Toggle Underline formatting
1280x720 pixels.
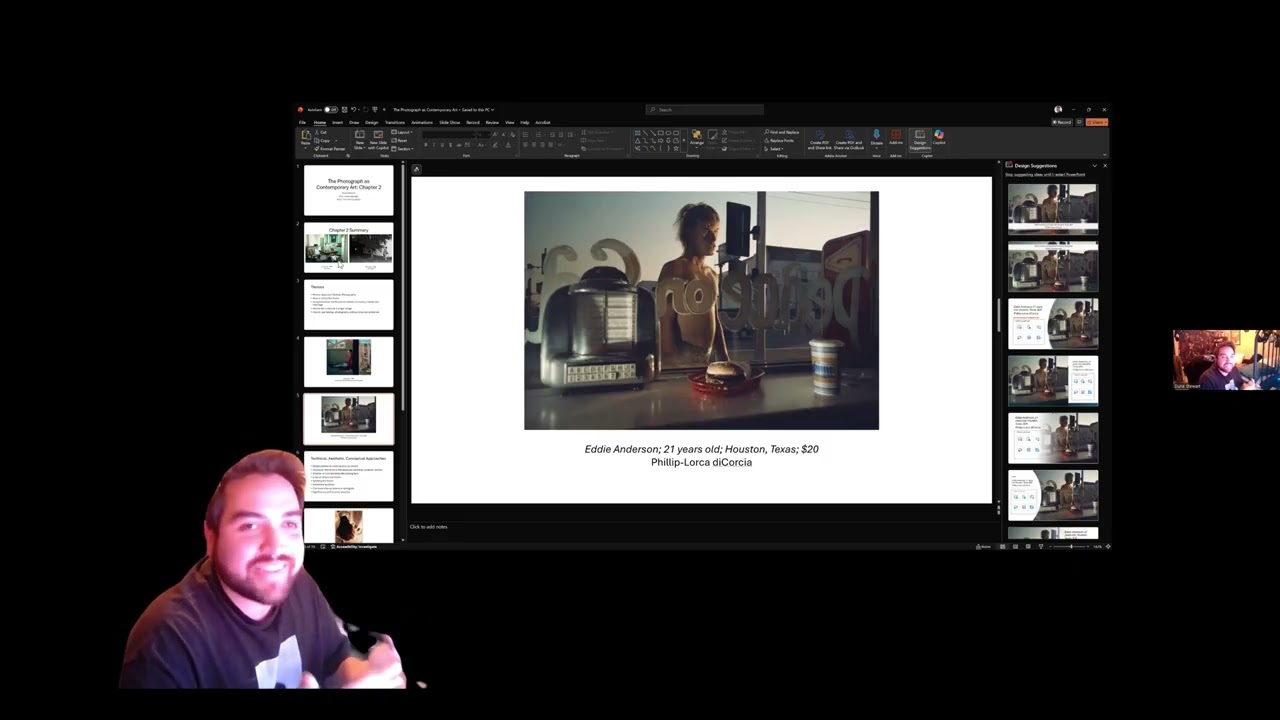442,145
